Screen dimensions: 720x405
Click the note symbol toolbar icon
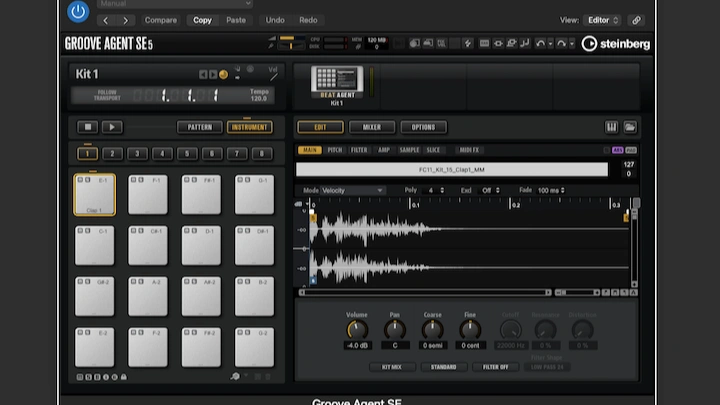pyautogui.click(x=525, y=44)
